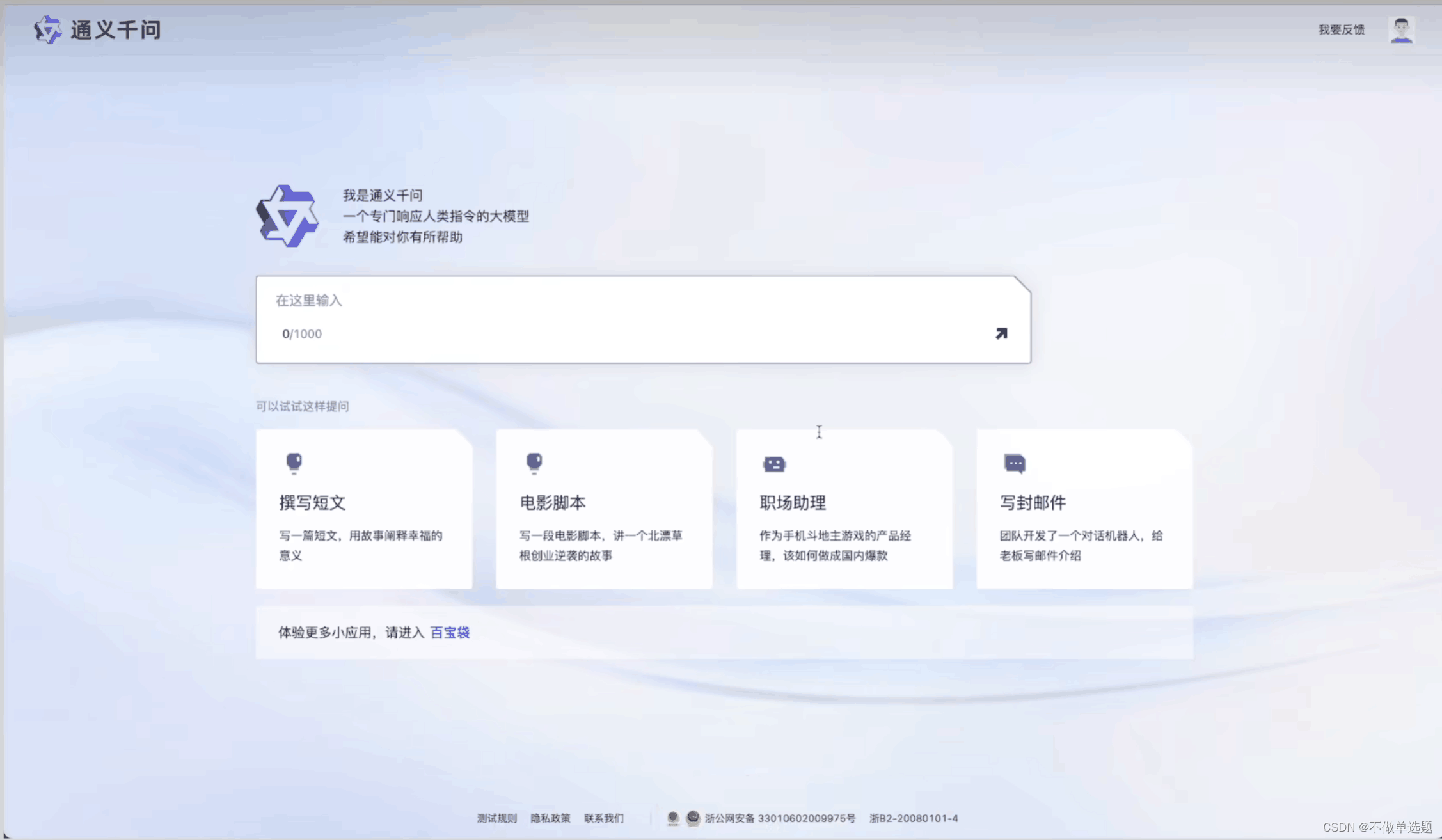Click the robot icon on 职场助理 card
This screenshot has width=1442, height=840.
[x=774, y=464]
